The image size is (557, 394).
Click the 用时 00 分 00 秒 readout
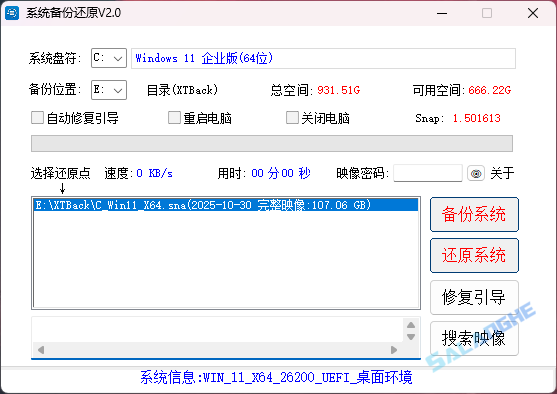pyautogui.click(x=264, y=173)
